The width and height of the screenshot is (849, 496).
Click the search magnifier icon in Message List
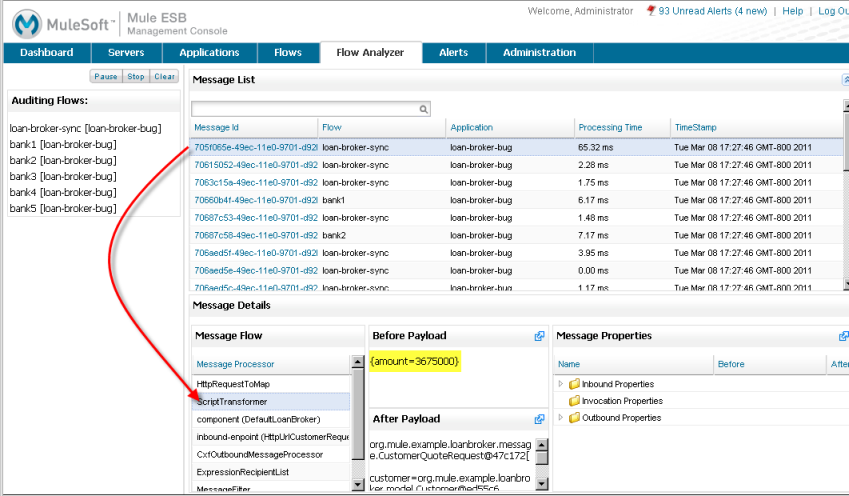424,109
